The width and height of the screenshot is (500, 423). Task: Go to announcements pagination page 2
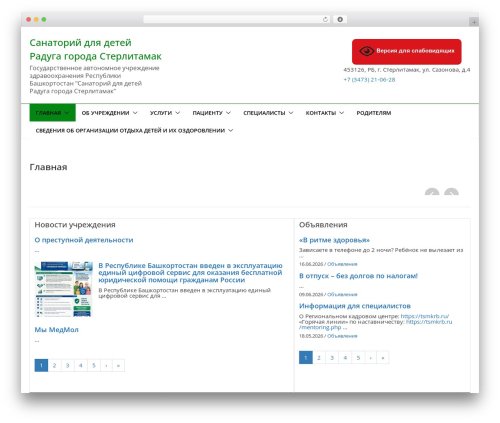click(319, 357)
